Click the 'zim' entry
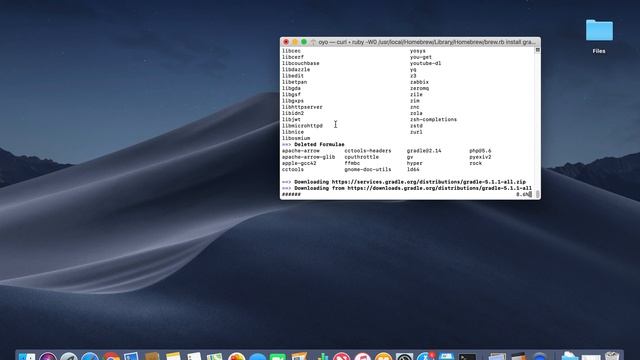This screenshot has height=360, width=640. pos(415,101)
